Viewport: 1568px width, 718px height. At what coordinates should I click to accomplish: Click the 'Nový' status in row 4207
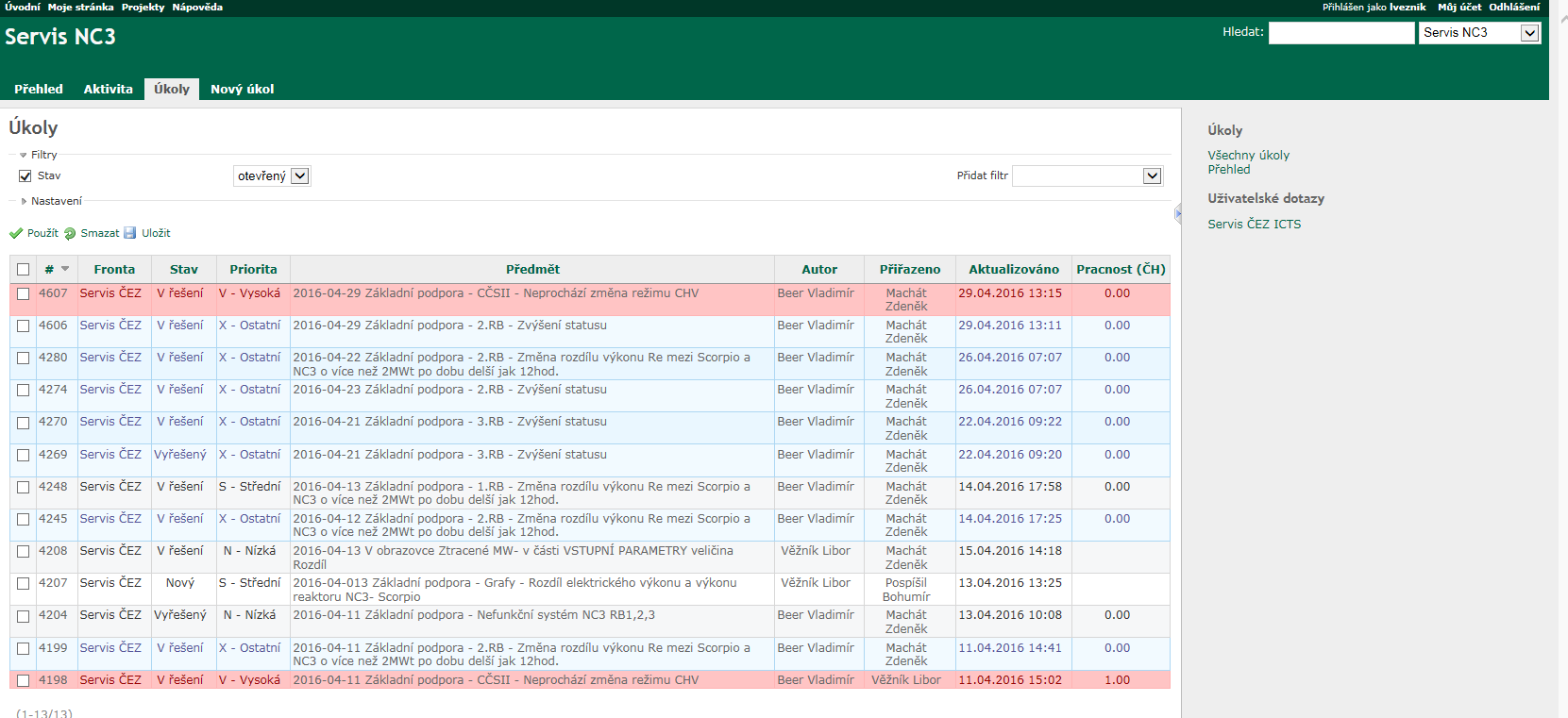180,583
